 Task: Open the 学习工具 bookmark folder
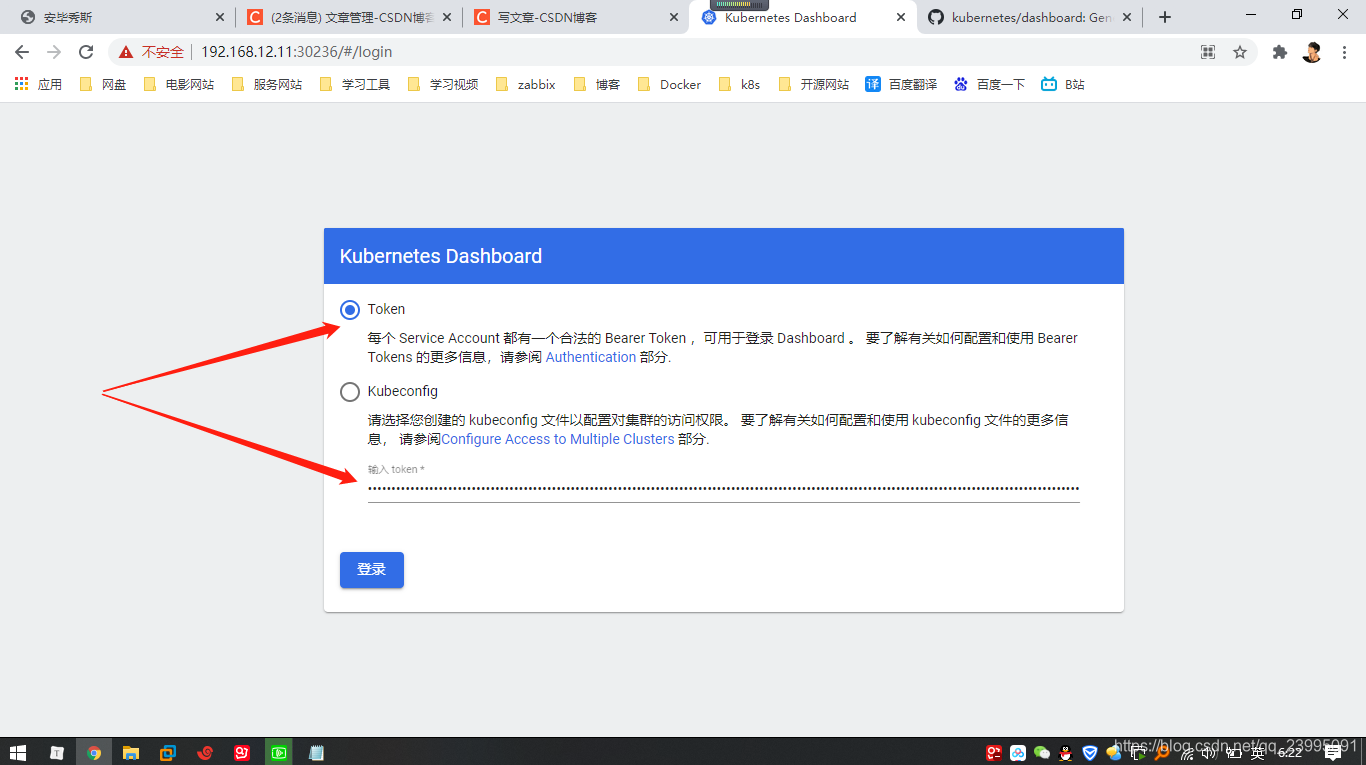tap(355, 84)
